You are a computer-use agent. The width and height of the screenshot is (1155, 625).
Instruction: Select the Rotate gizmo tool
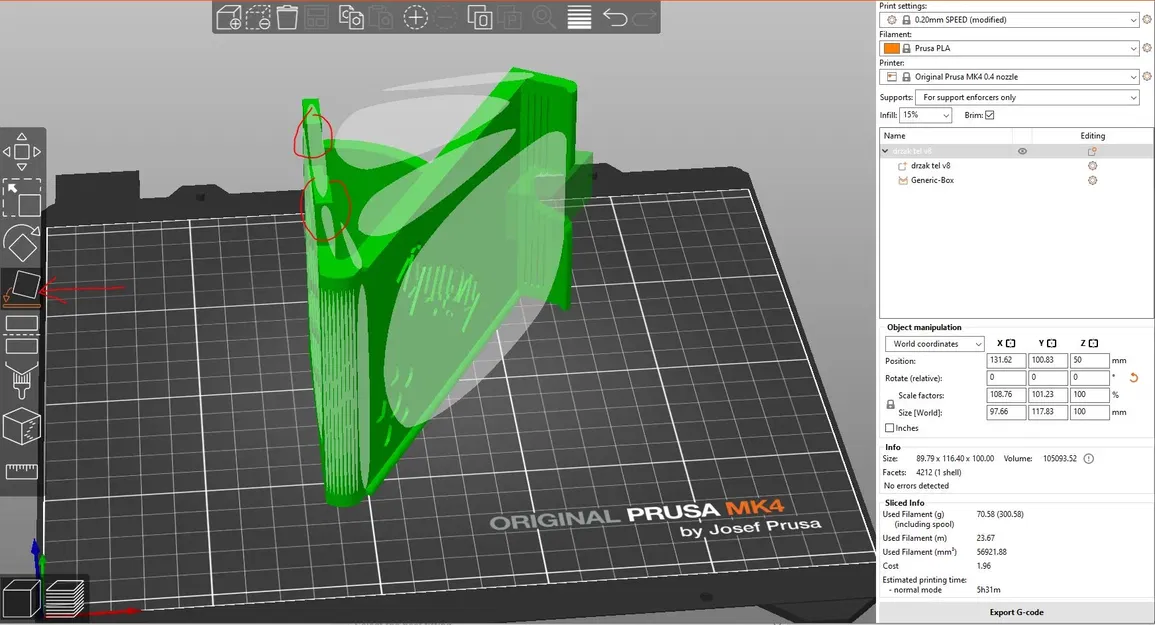click(x=21, y=243)
